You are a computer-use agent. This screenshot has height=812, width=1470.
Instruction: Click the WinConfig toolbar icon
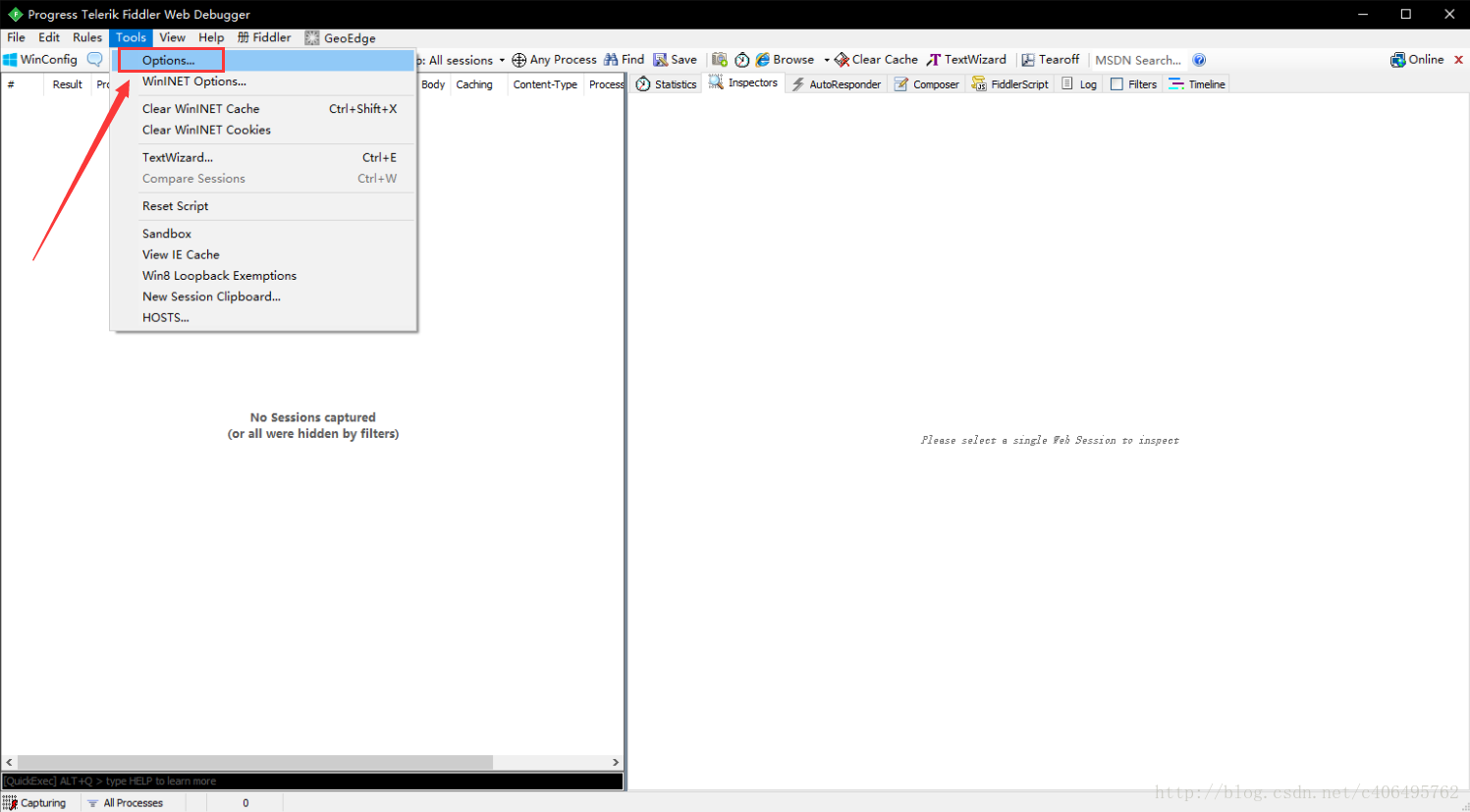[x=11, y=60]
